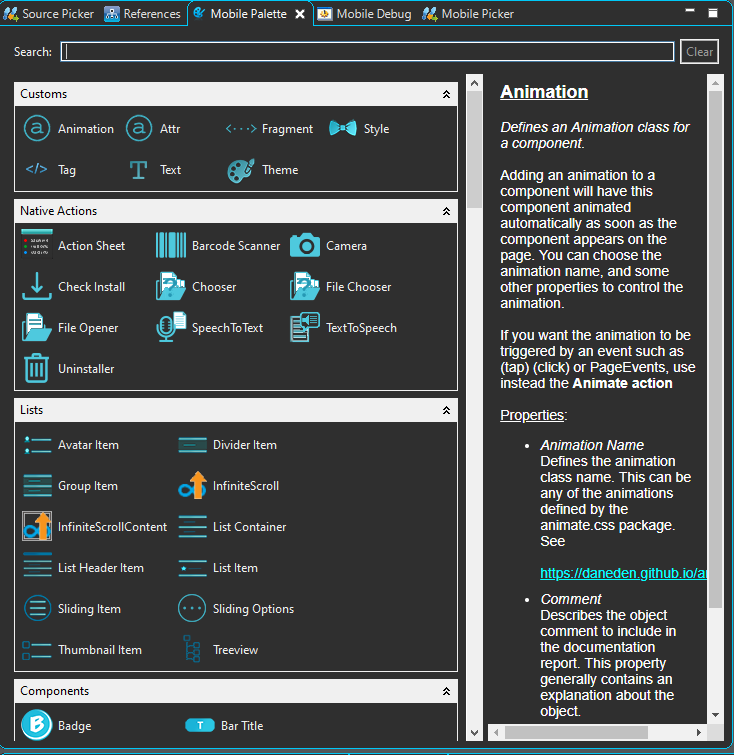Select the SpeechToText microphone icon

(x=171, y=327)
